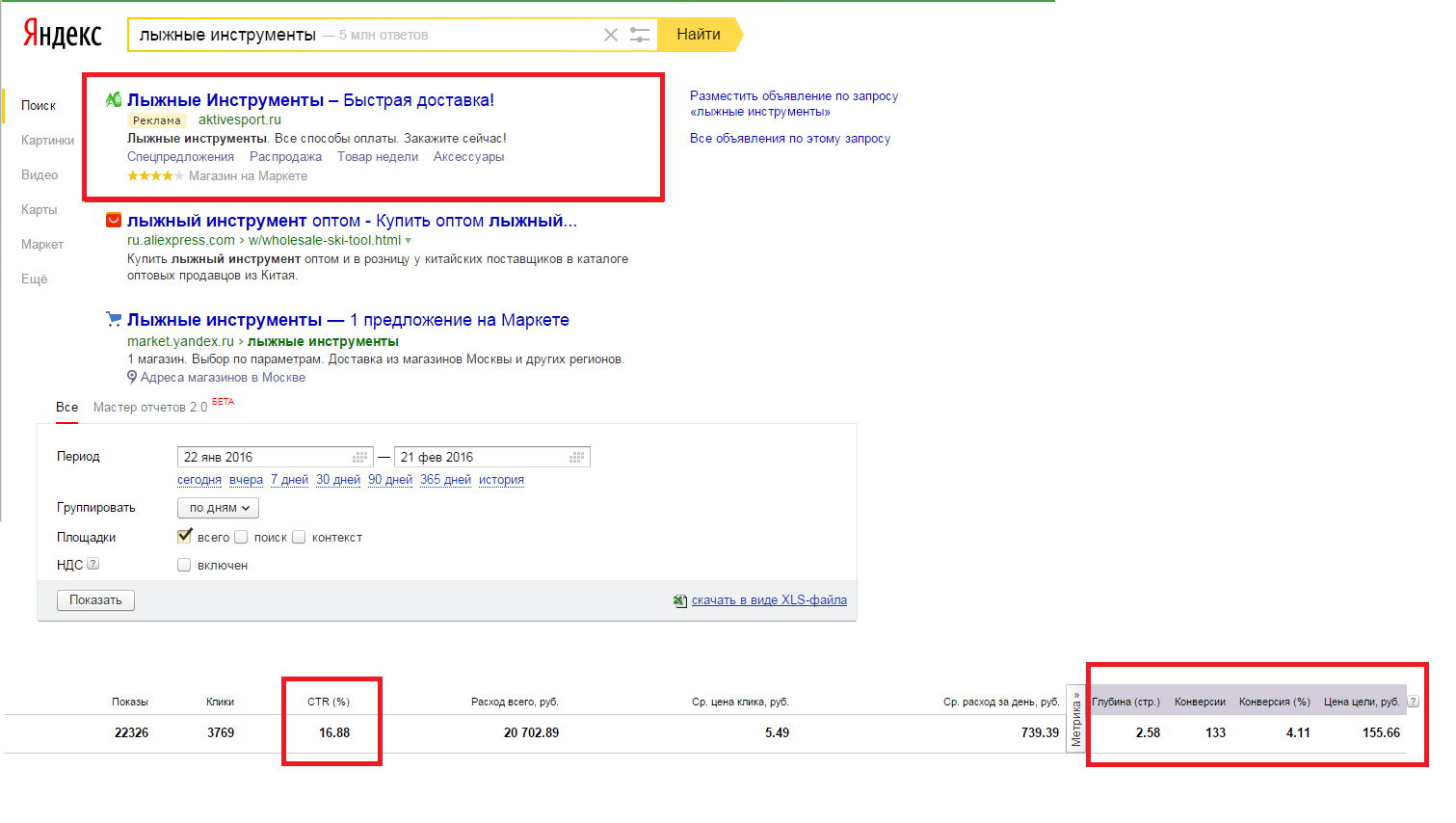Download report via скачать в виде XLS-файла

[769, 599]
